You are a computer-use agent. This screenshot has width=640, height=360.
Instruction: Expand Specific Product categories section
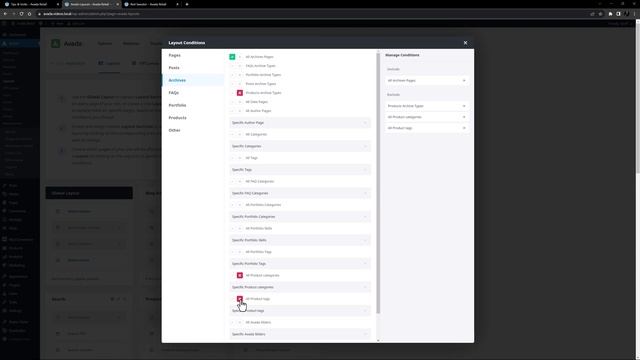coord(300,287)
